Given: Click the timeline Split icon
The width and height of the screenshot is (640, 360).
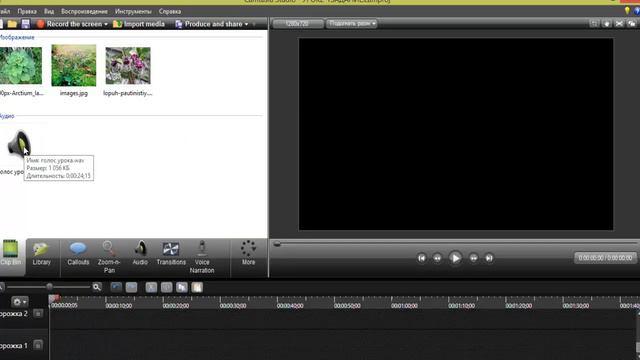Looking at the screenshot, I should pyautogui.click(x=167, y=287).
